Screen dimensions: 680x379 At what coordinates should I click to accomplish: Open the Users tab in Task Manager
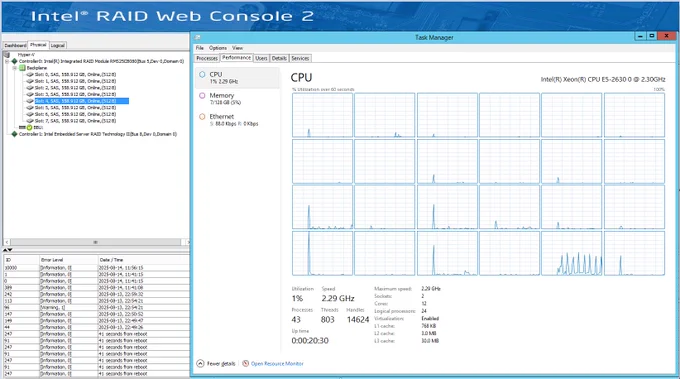click(262, 58)
